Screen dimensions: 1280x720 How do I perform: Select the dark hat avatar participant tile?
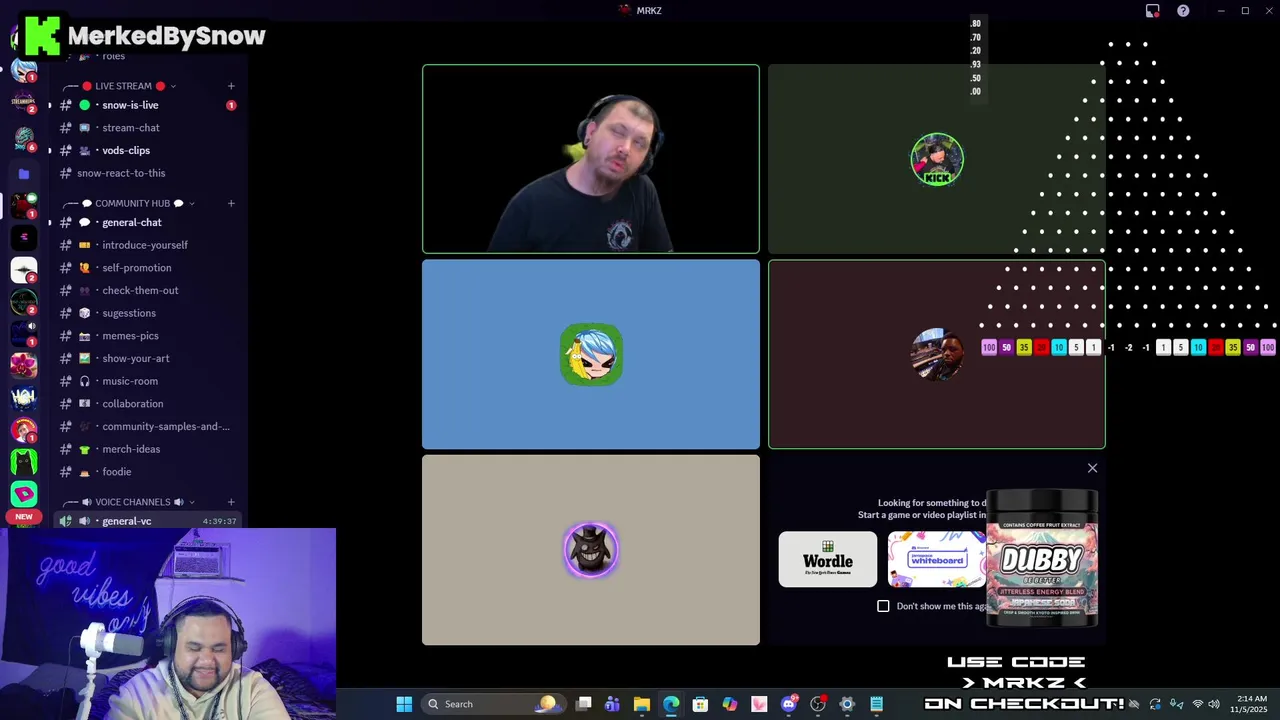click(x=591, y=550)
